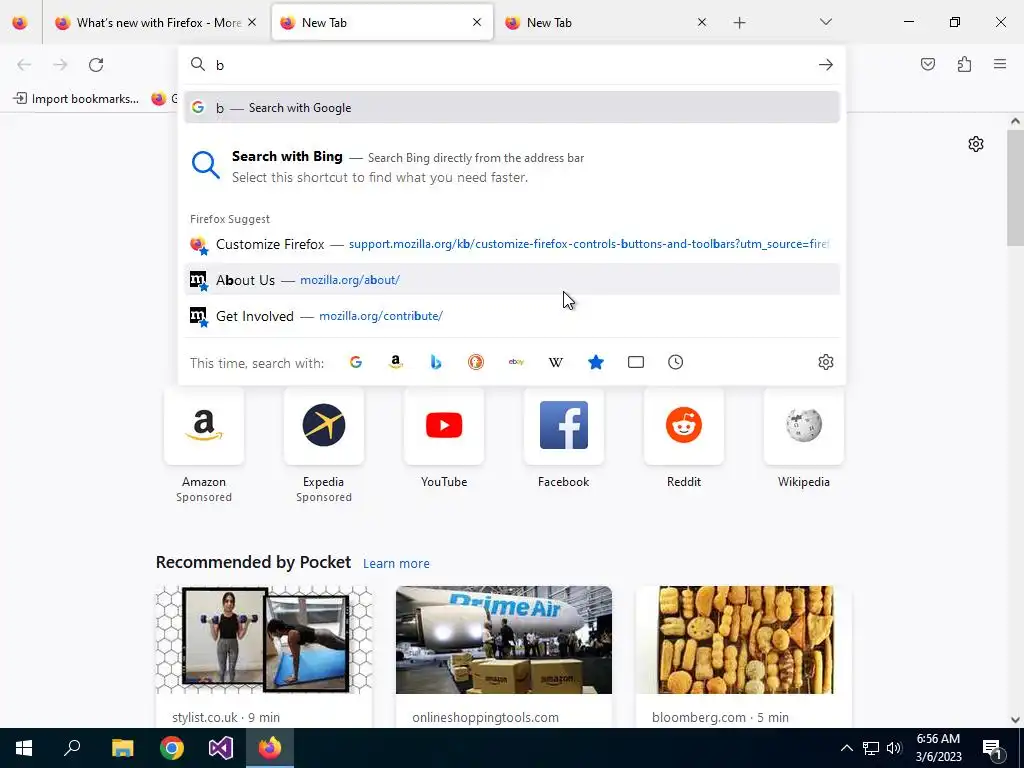Open the network status tray icon
Image resolution: width=1024 pixels, height=768 pixels.
coord(871,748)
